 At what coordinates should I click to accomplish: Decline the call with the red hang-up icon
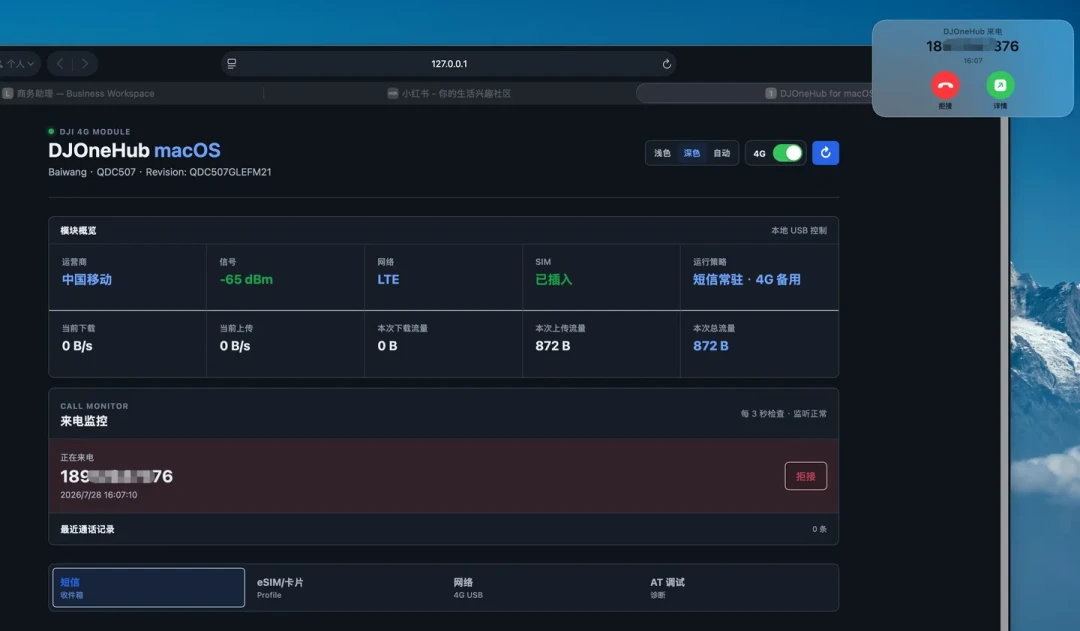[945, 85]
